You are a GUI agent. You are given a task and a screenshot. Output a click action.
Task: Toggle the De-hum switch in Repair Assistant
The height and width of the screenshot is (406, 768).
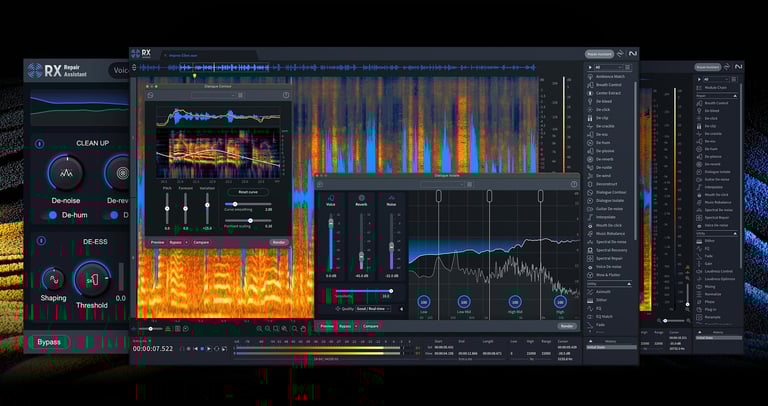[x=49, y=215]
